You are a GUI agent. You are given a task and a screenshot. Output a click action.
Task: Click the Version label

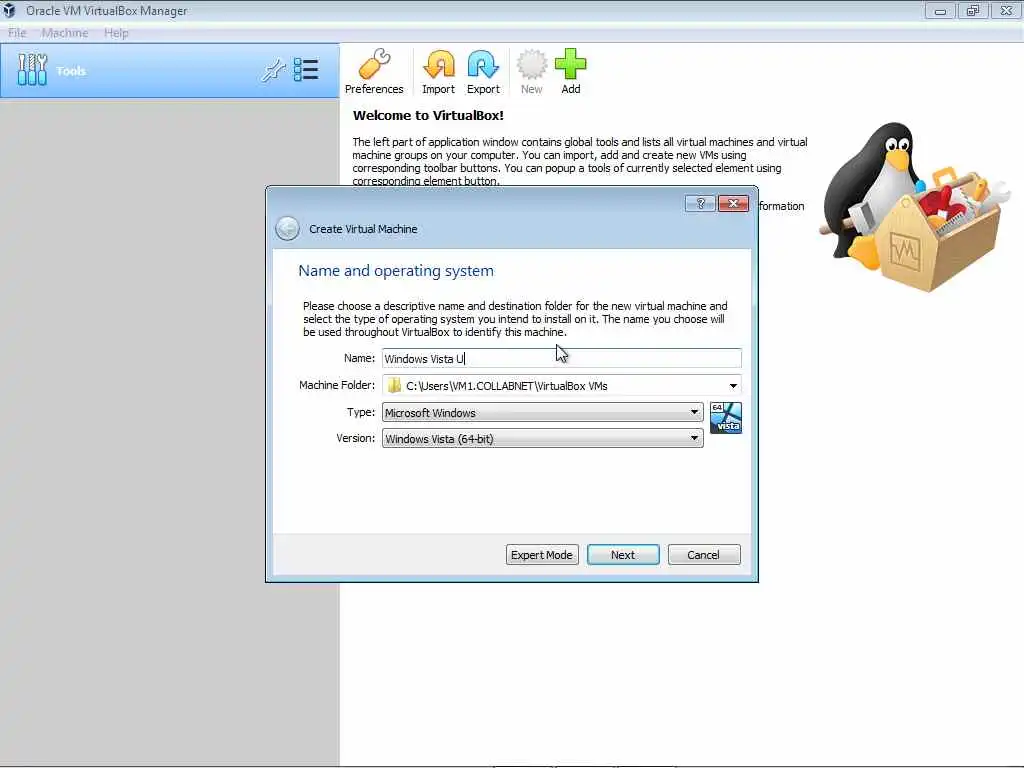(356, 438)
